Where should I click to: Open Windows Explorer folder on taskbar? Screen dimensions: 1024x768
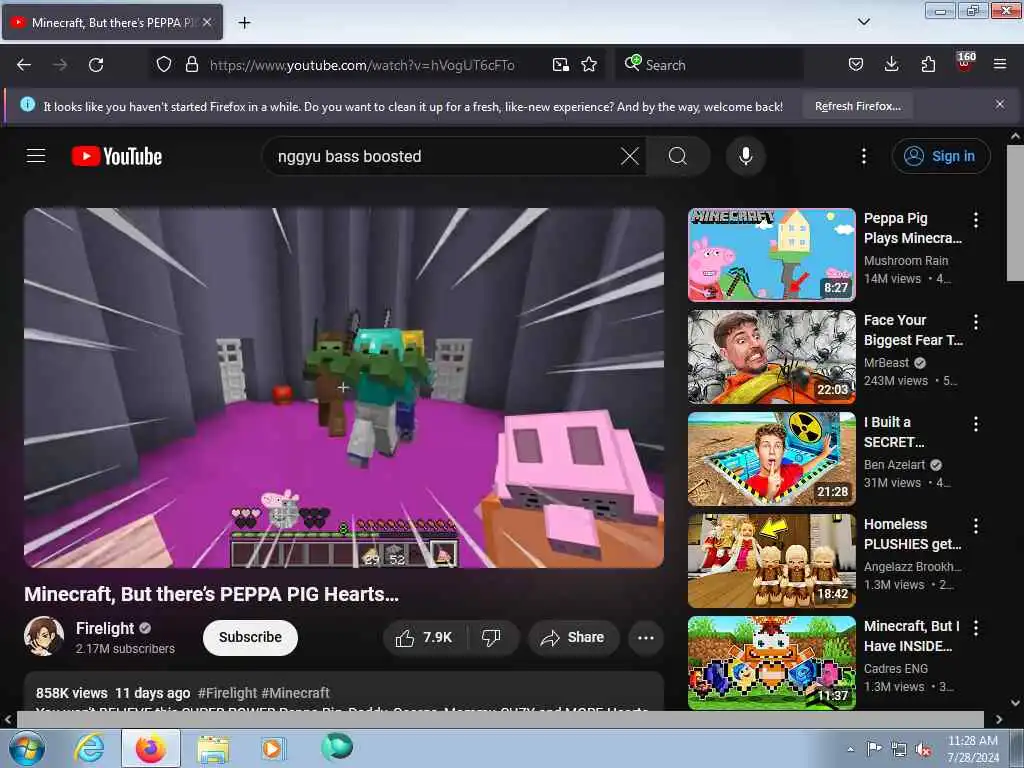[213, 748]
